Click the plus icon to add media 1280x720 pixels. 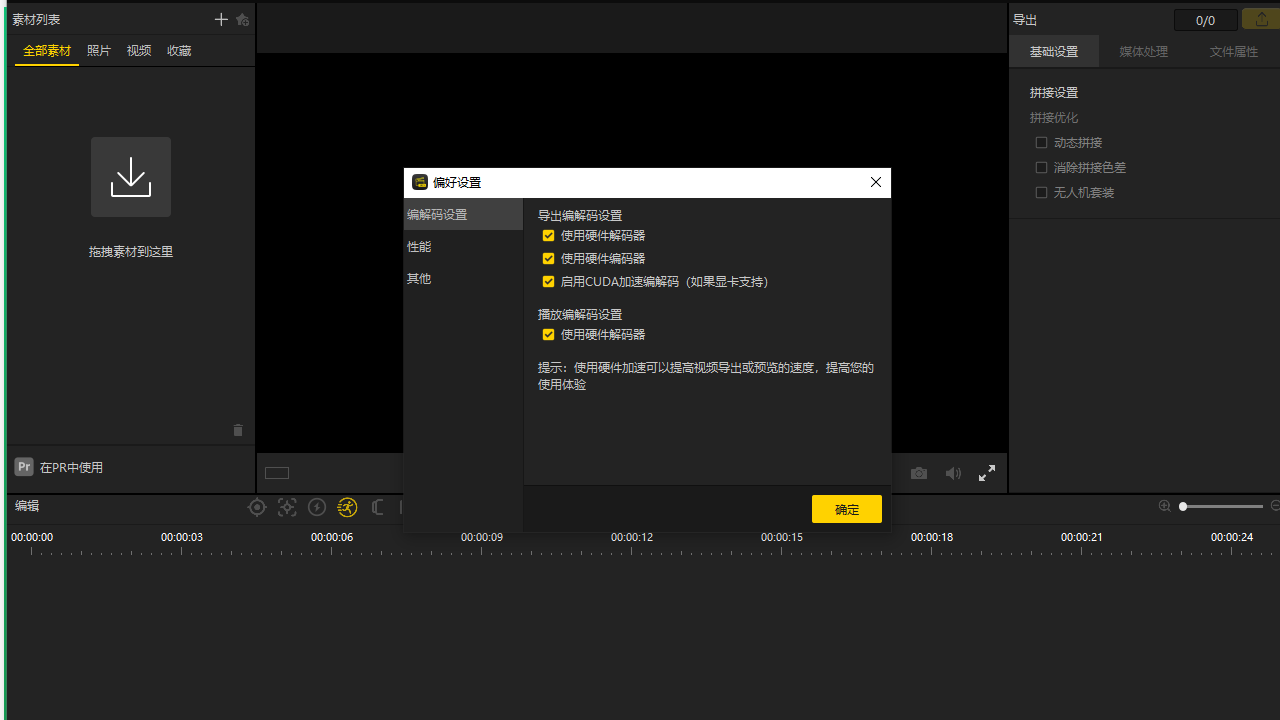pos(221,19)
